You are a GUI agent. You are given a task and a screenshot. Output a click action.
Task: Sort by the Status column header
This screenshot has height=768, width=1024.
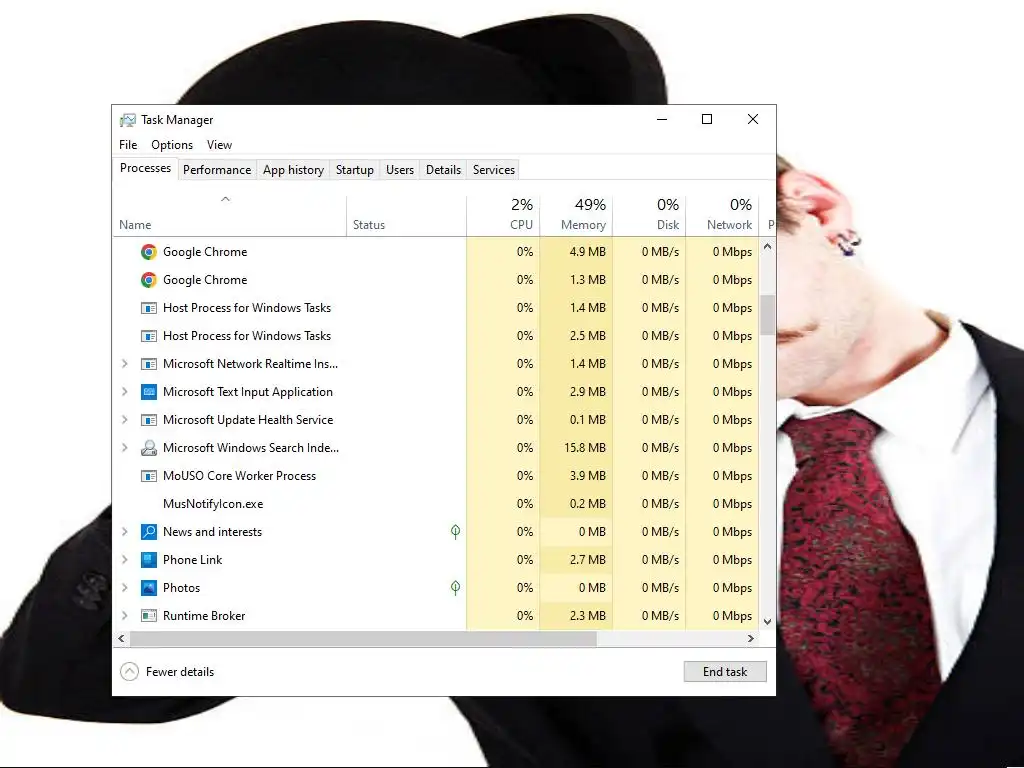(x=406, y=216)
